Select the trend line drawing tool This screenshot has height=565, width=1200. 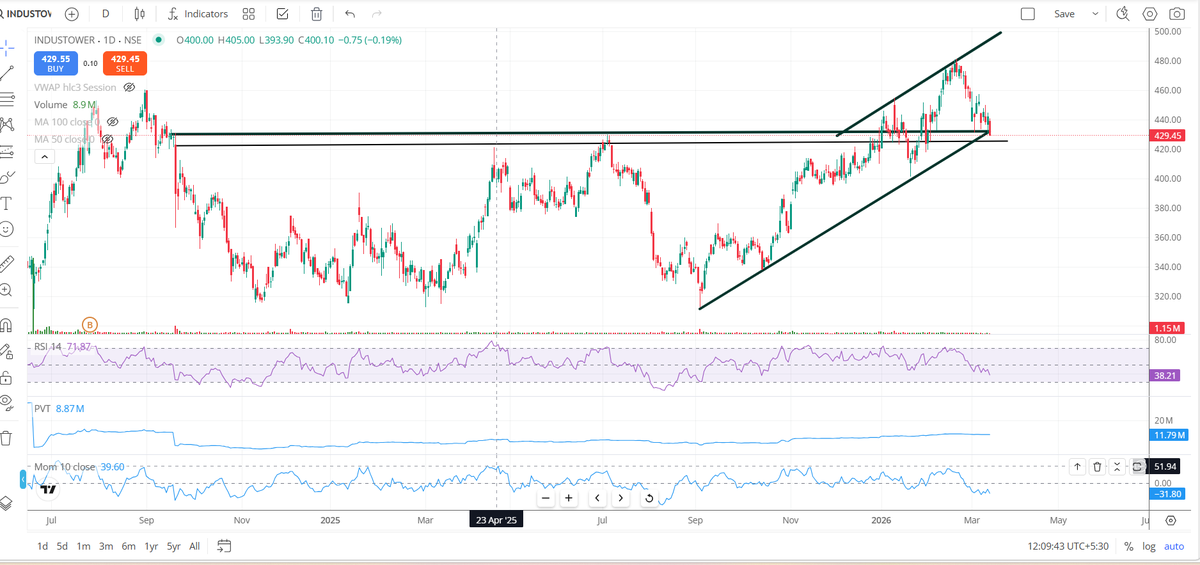click(x=7, y=73)
